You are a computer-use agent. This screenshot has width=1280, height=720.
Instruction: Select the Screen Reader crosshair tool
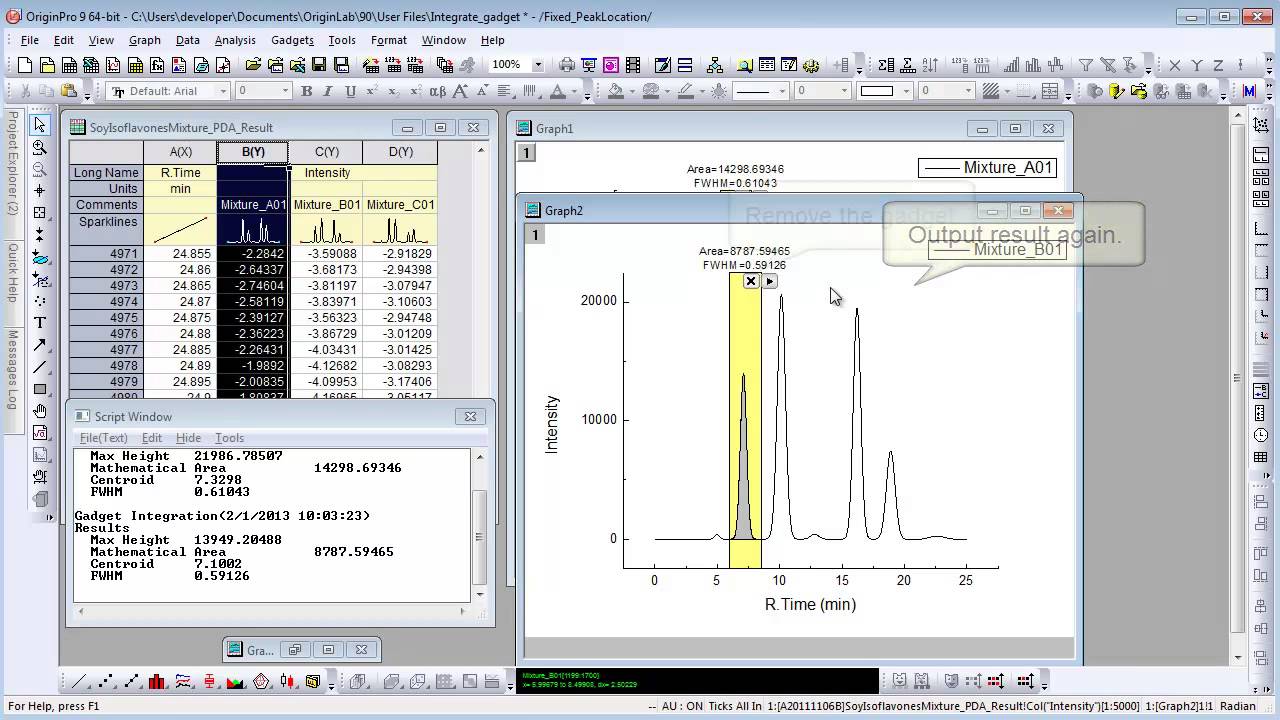coord(40,190)
